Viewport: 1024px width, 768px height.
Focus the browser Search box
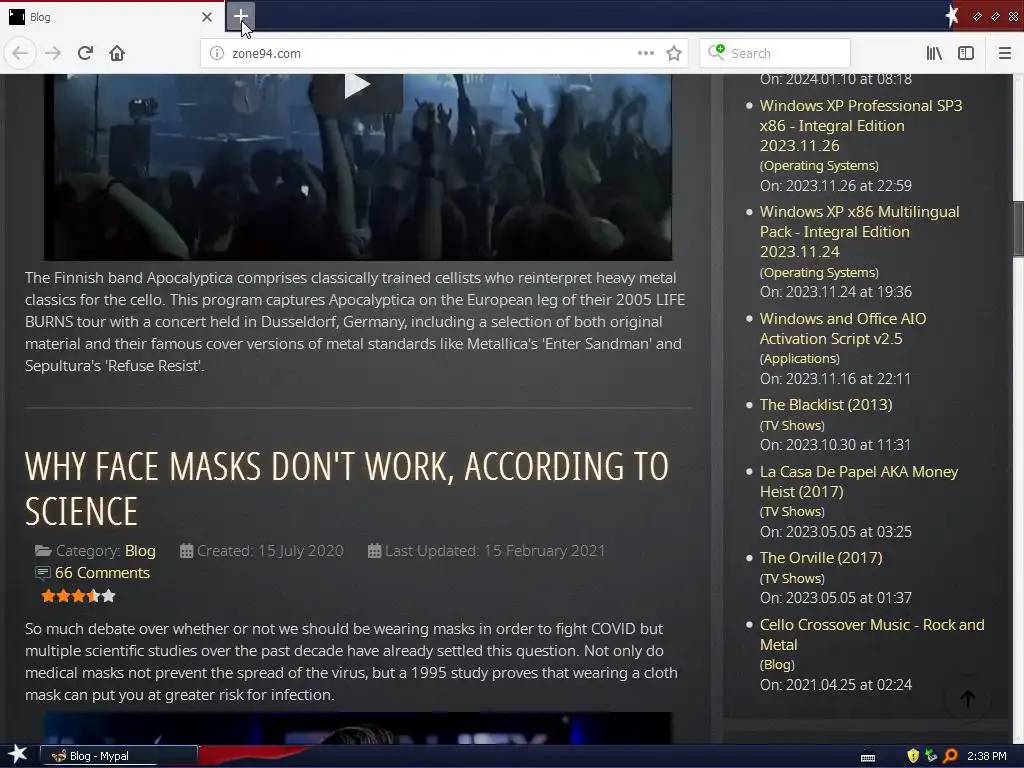pyautogui.click(x=775, y=53)
